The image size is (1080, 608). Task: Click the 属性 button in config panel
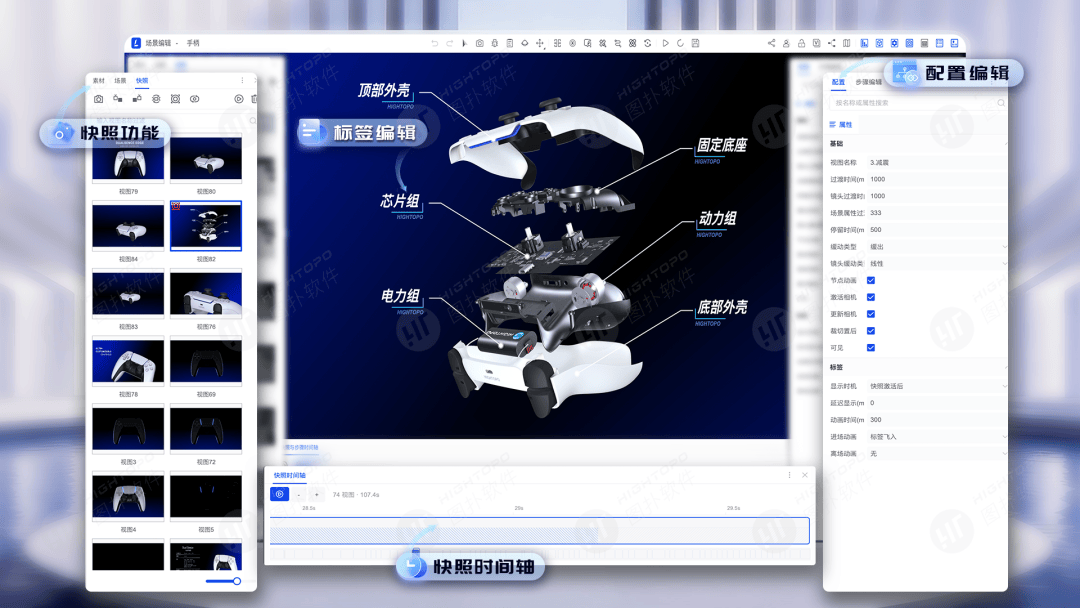pyautogui.click(x=841, y=125)
